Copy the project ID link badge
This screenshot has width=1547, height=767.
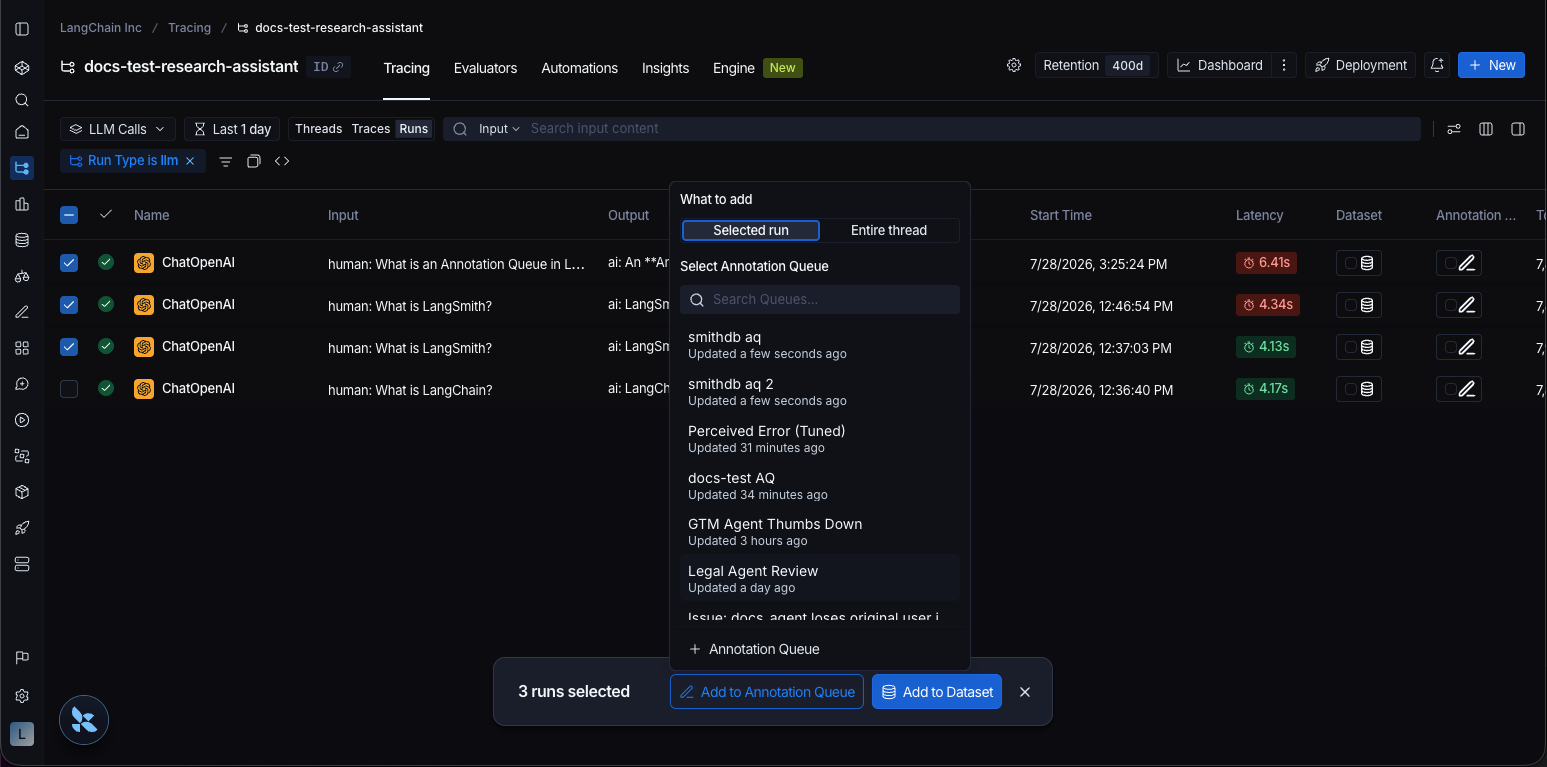[328, 67]
